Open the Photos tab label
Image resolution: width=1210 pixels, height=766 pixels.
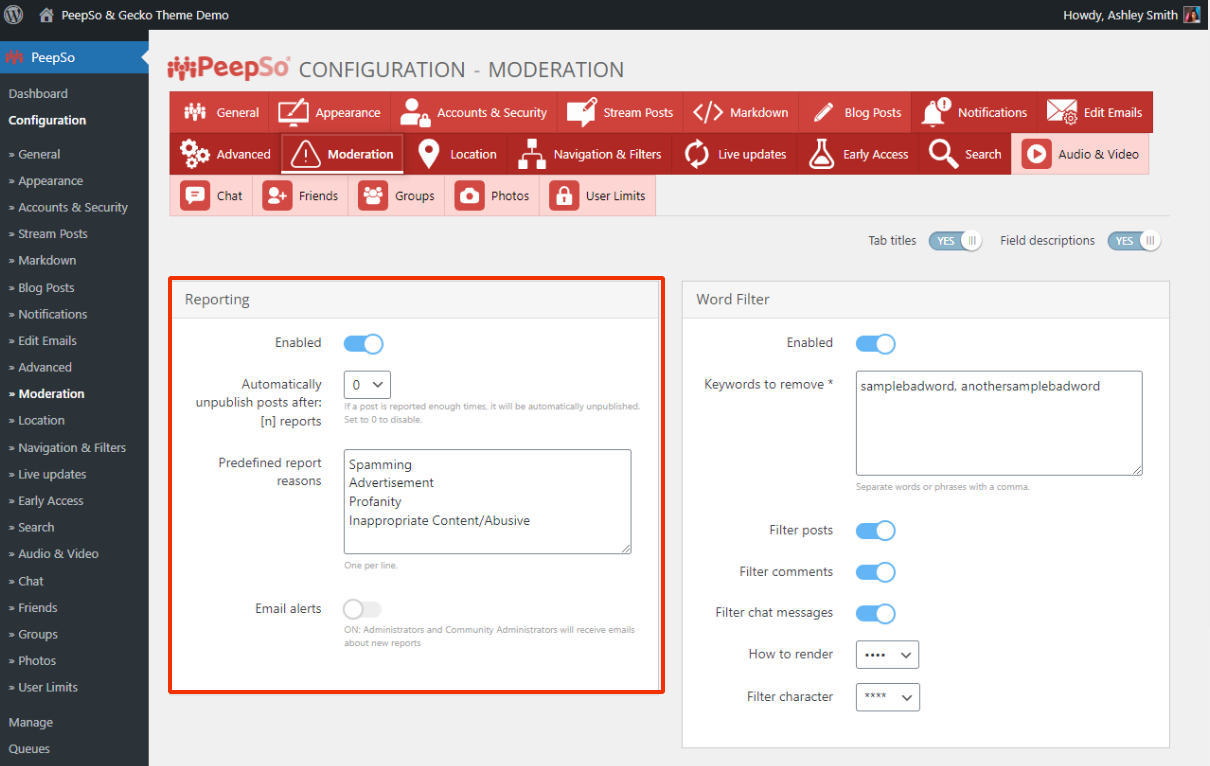(510, 196)
